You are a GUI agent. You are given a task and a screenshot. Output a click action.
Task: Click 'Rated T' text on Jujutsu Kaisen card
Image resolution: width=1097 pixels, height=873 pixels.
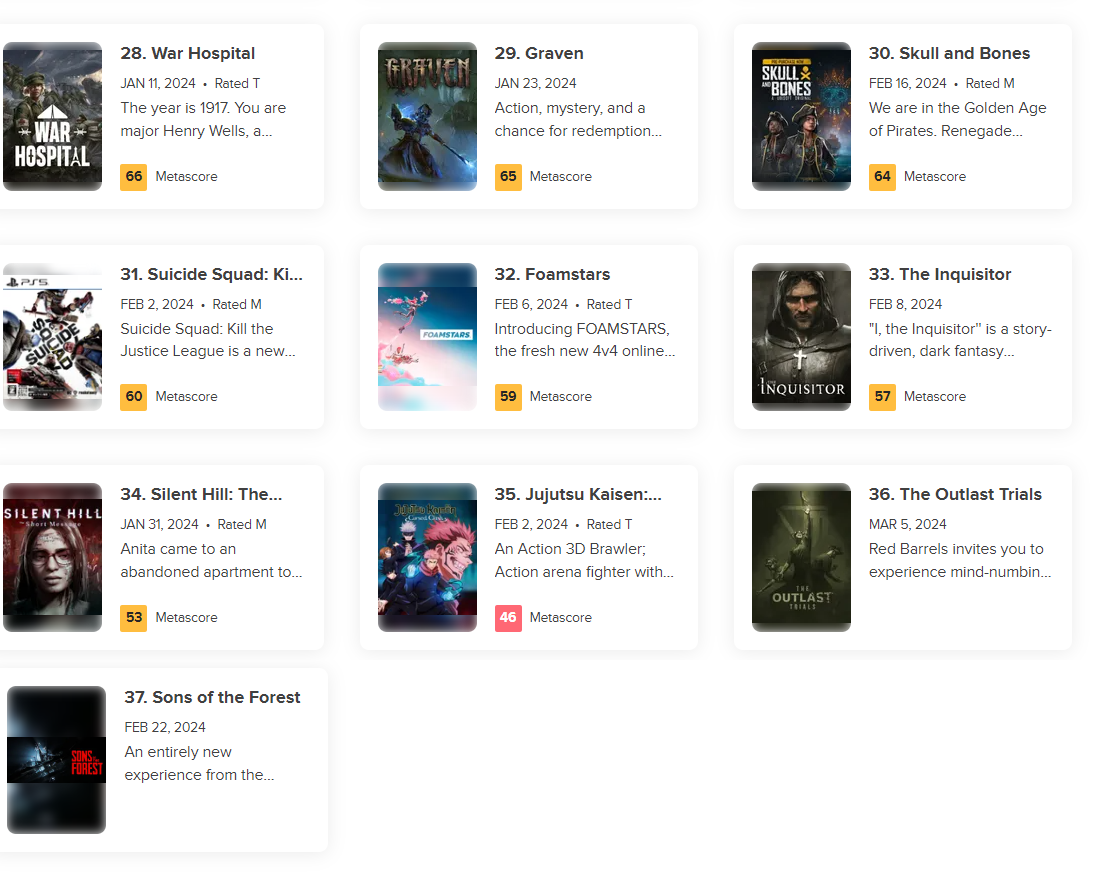(609, 525)
